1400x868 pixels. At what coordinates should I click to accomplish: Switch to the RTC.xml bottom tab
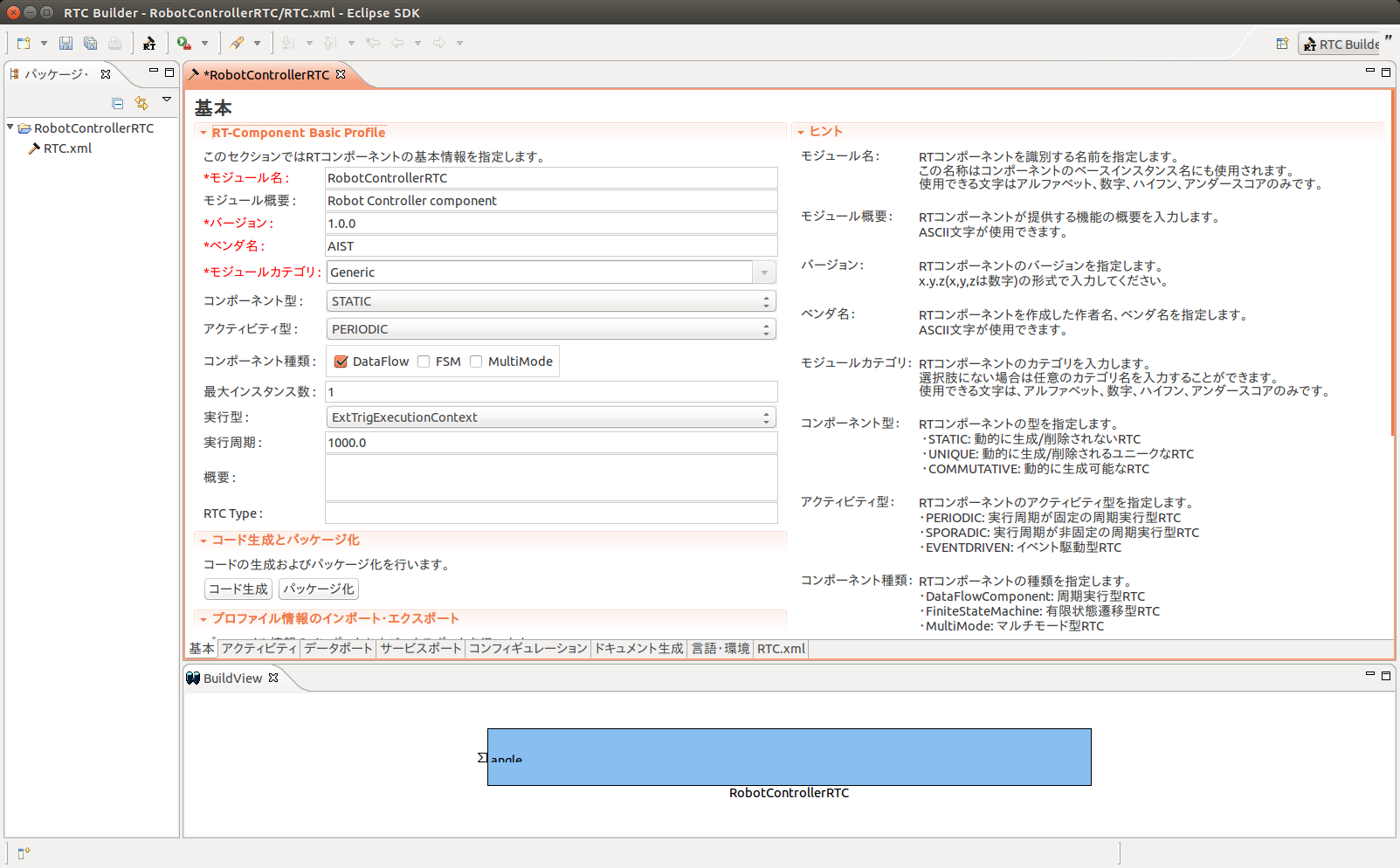coord(781,649)
